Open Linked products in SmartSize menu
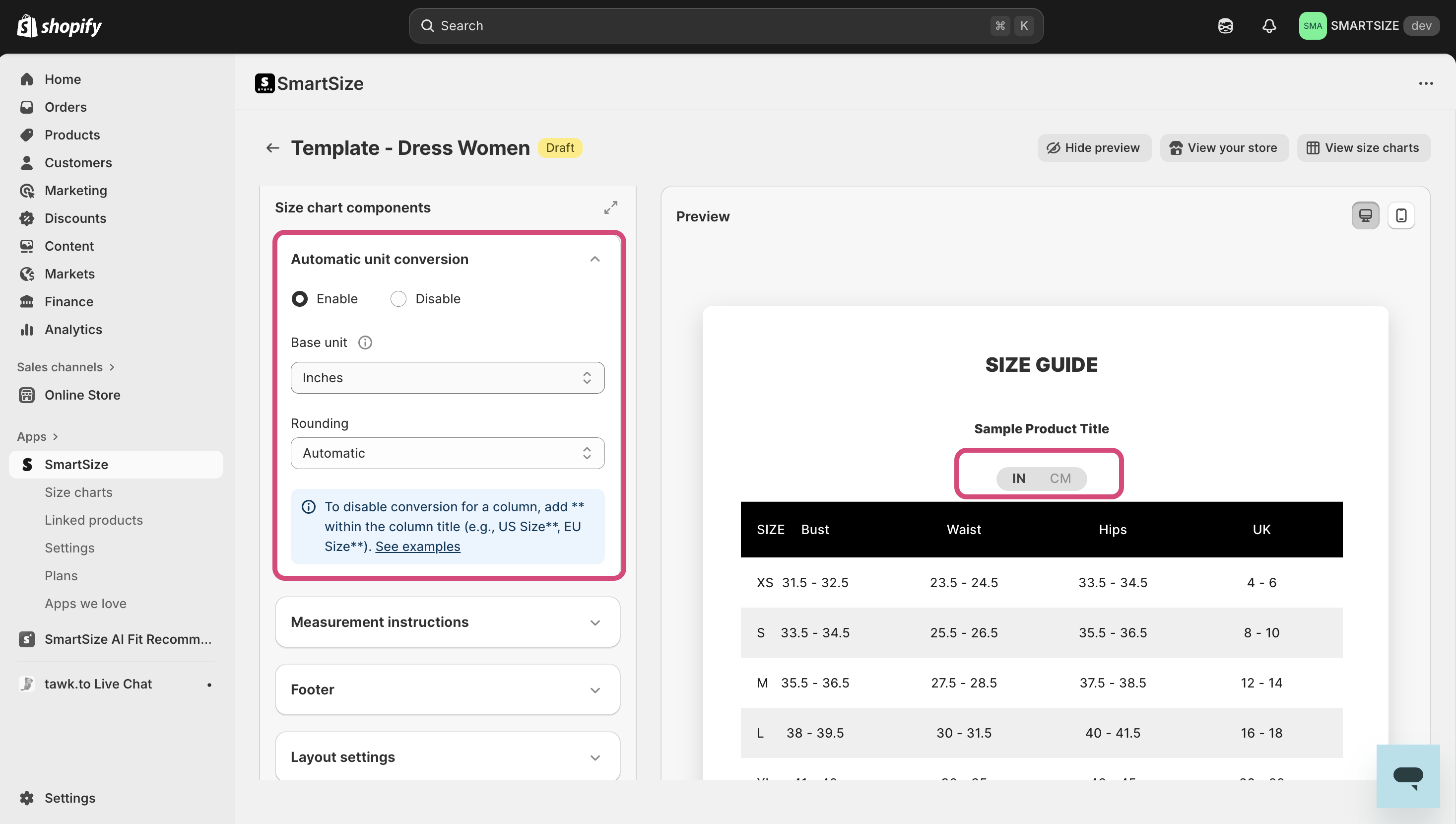This screenshot has width=1456, height=824. point(93,520)
